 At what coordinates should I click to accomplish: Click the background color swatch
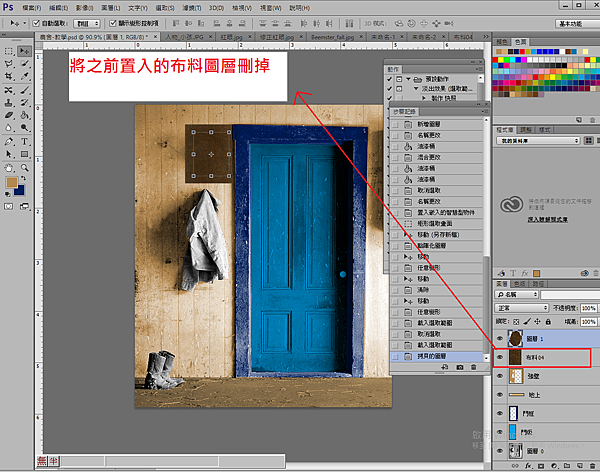[x=20, y=190]
